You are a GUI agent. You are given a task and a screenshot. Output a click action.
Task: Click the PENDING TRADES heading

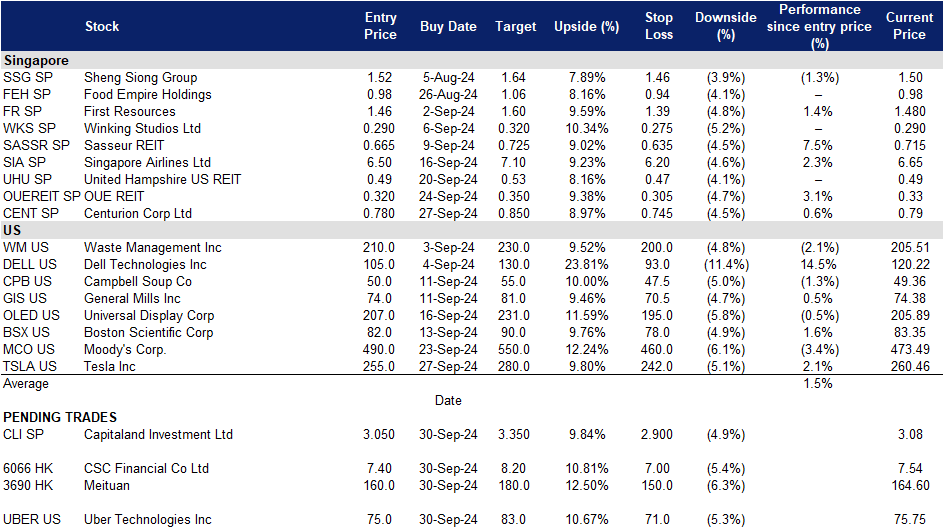click(x=60, y=417)
